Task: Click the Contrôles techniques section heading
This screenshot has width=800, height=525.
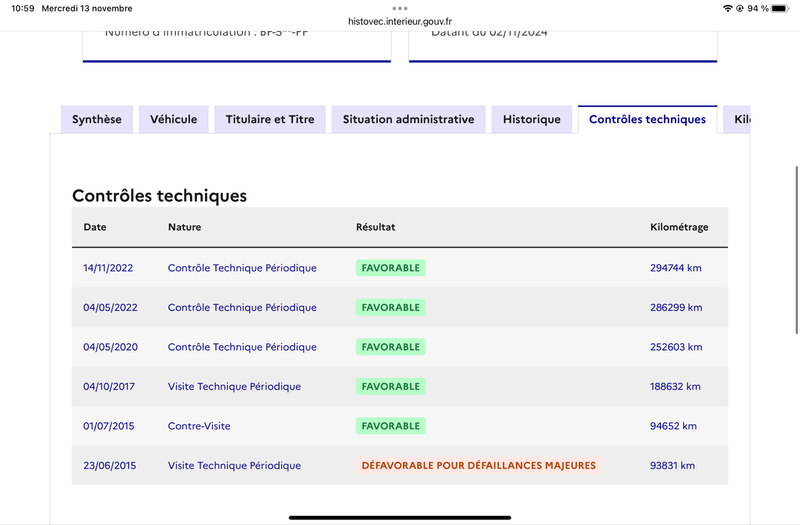Action: click(159, 196)
